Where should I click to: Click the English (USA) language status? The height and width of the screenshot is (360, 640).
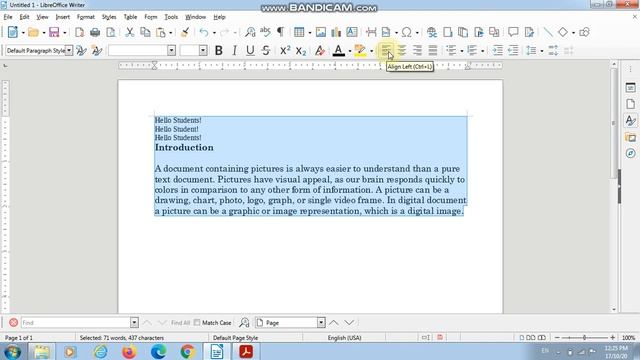point(344,338)
